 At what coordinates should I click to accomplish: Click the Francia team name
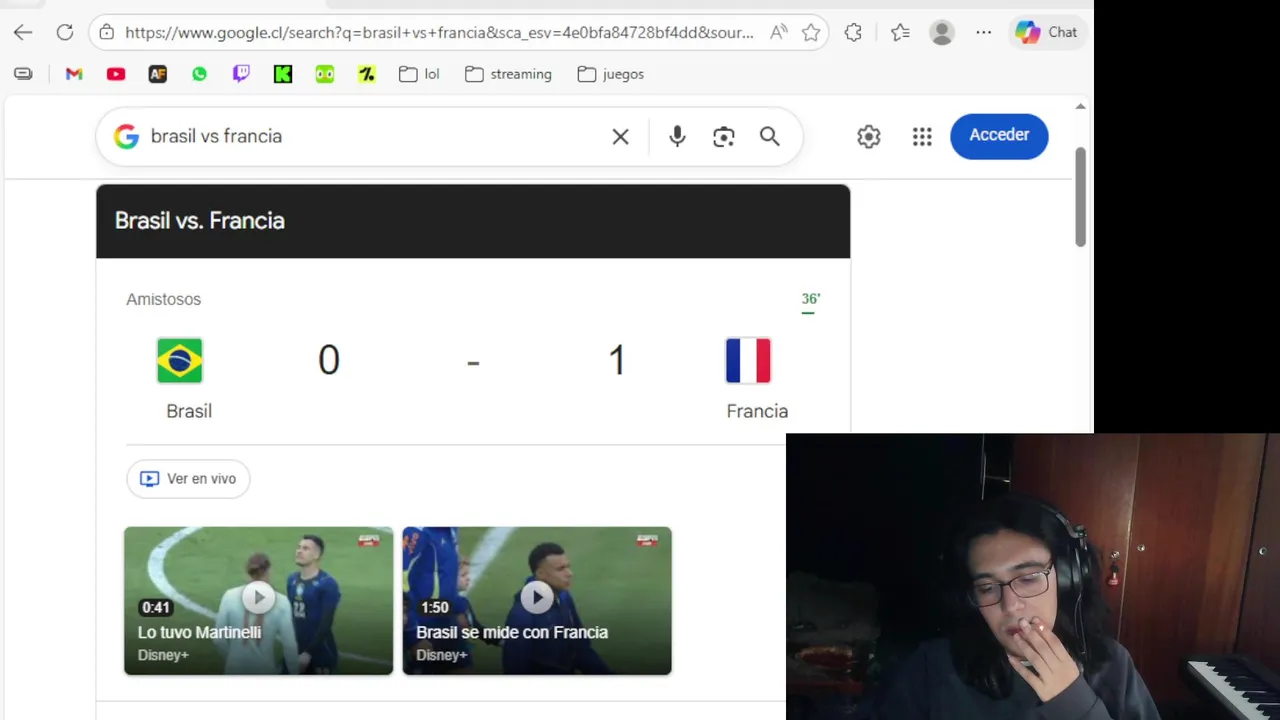(x=757, y=411)
